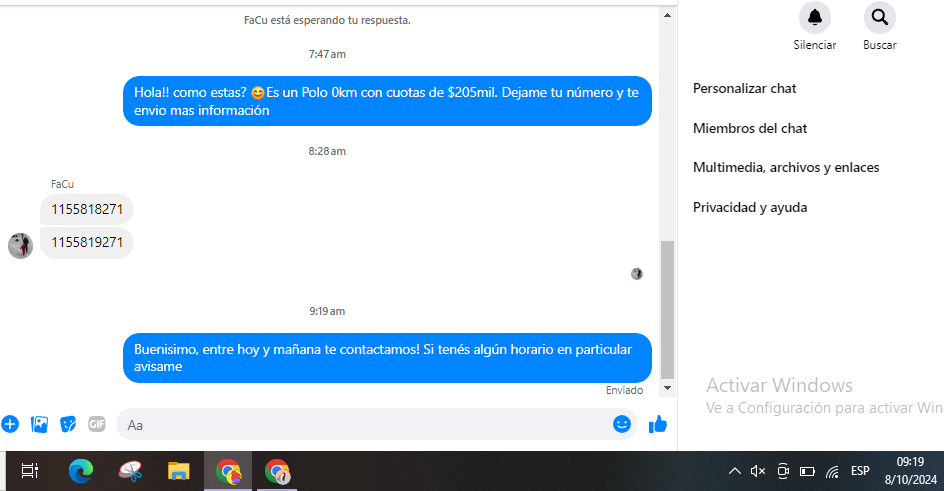Click the Silenciar bell icon
Image resolution: width=944 pixels, height=491 pixels.
coord(815,17)
